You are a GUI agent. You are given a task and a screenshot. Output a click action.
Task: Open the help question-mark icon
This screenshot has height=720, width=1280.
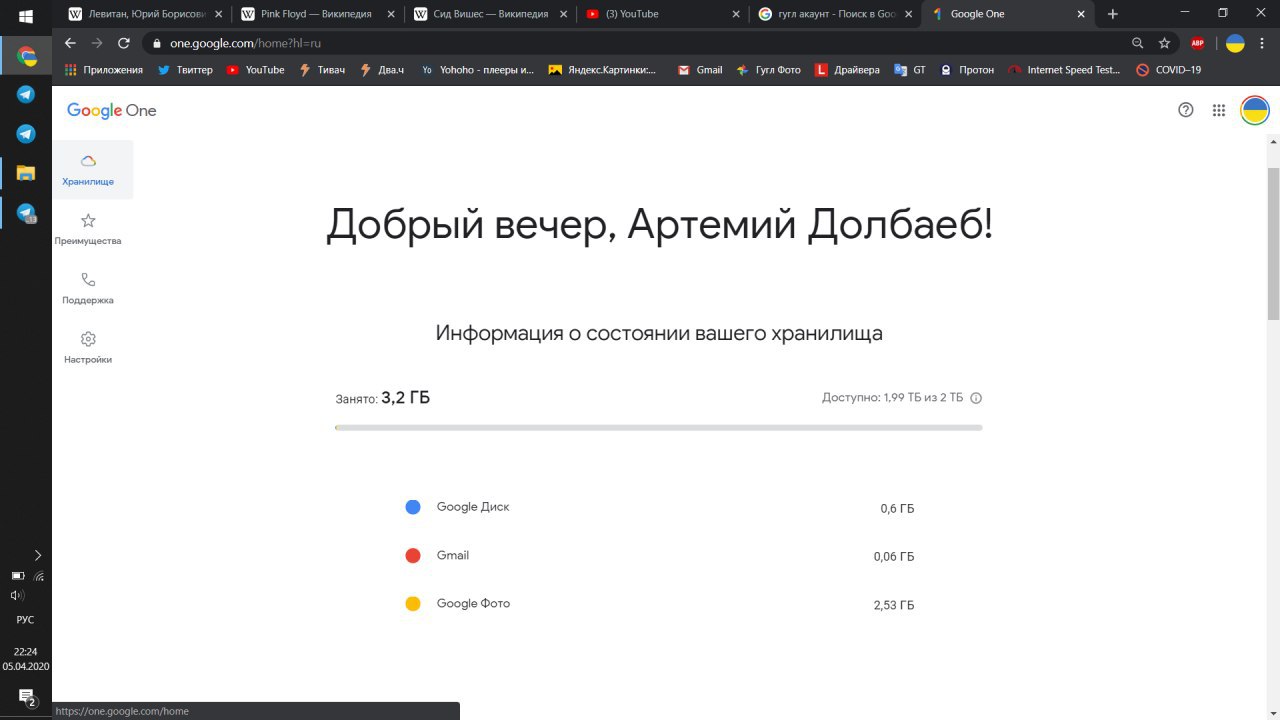[1186, 110]
